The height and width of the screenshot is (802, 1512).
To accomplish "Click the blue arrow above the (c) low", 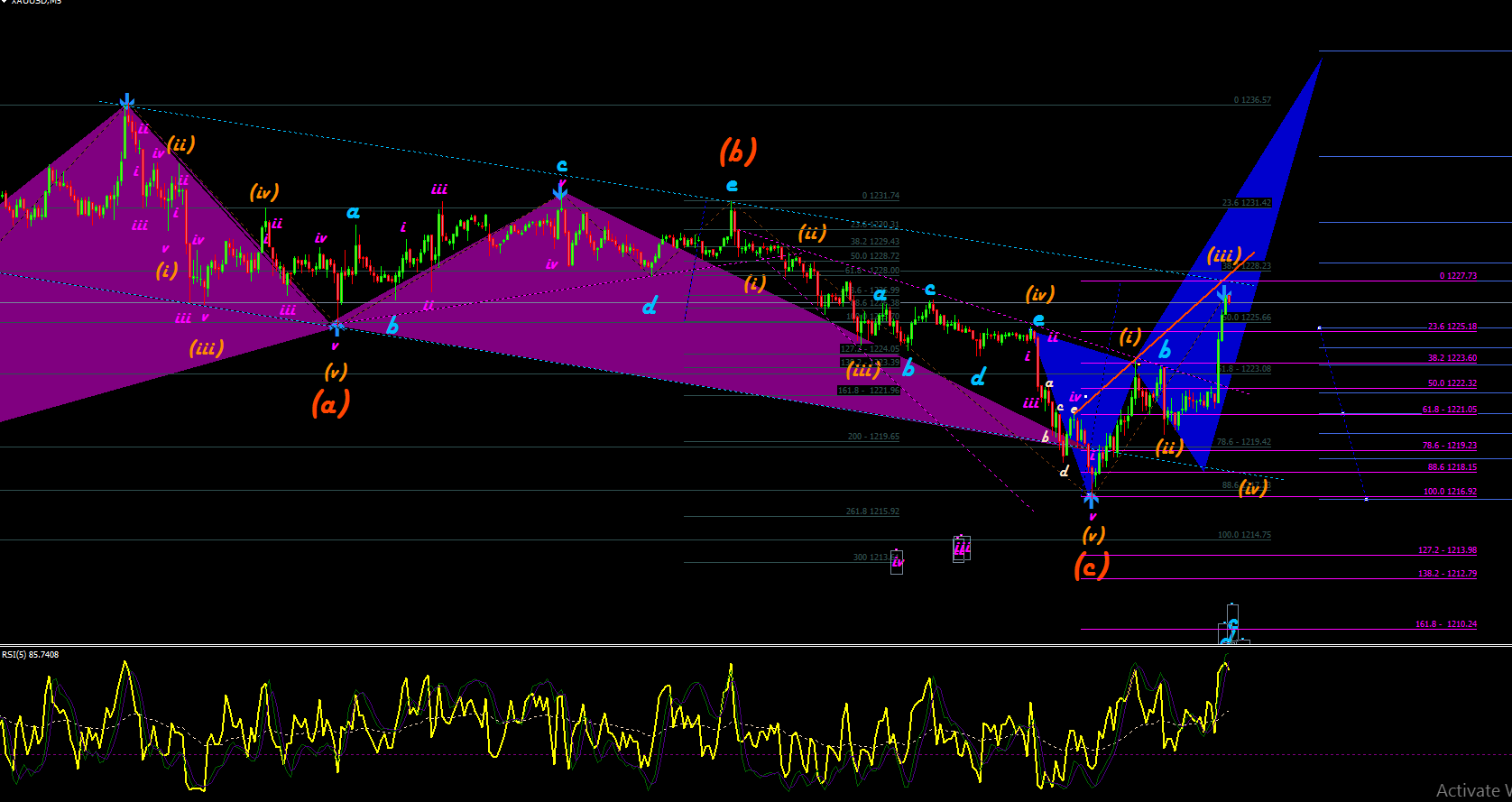I will [x=1091, y=498].
